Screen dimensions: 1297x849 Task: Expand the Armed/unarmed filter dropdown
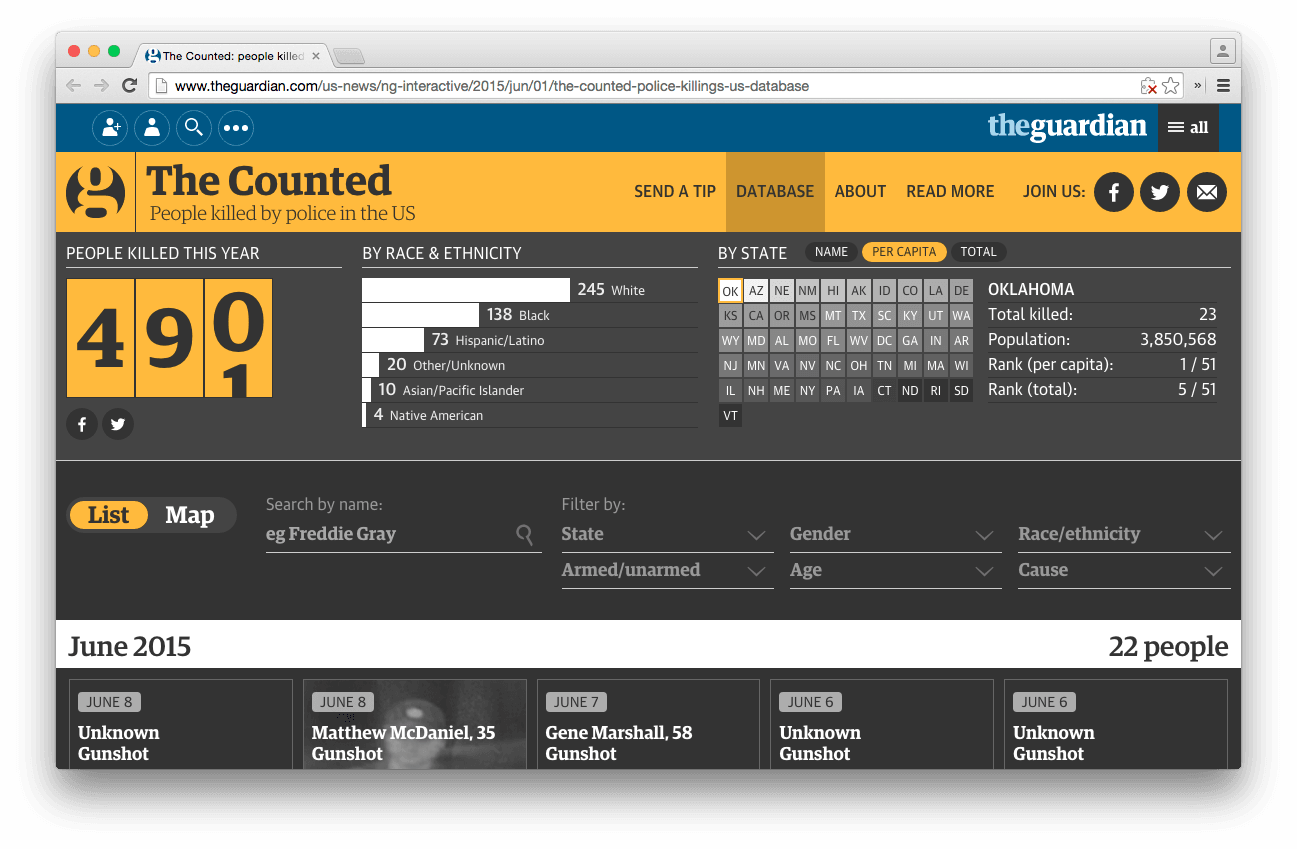point(667,571)
